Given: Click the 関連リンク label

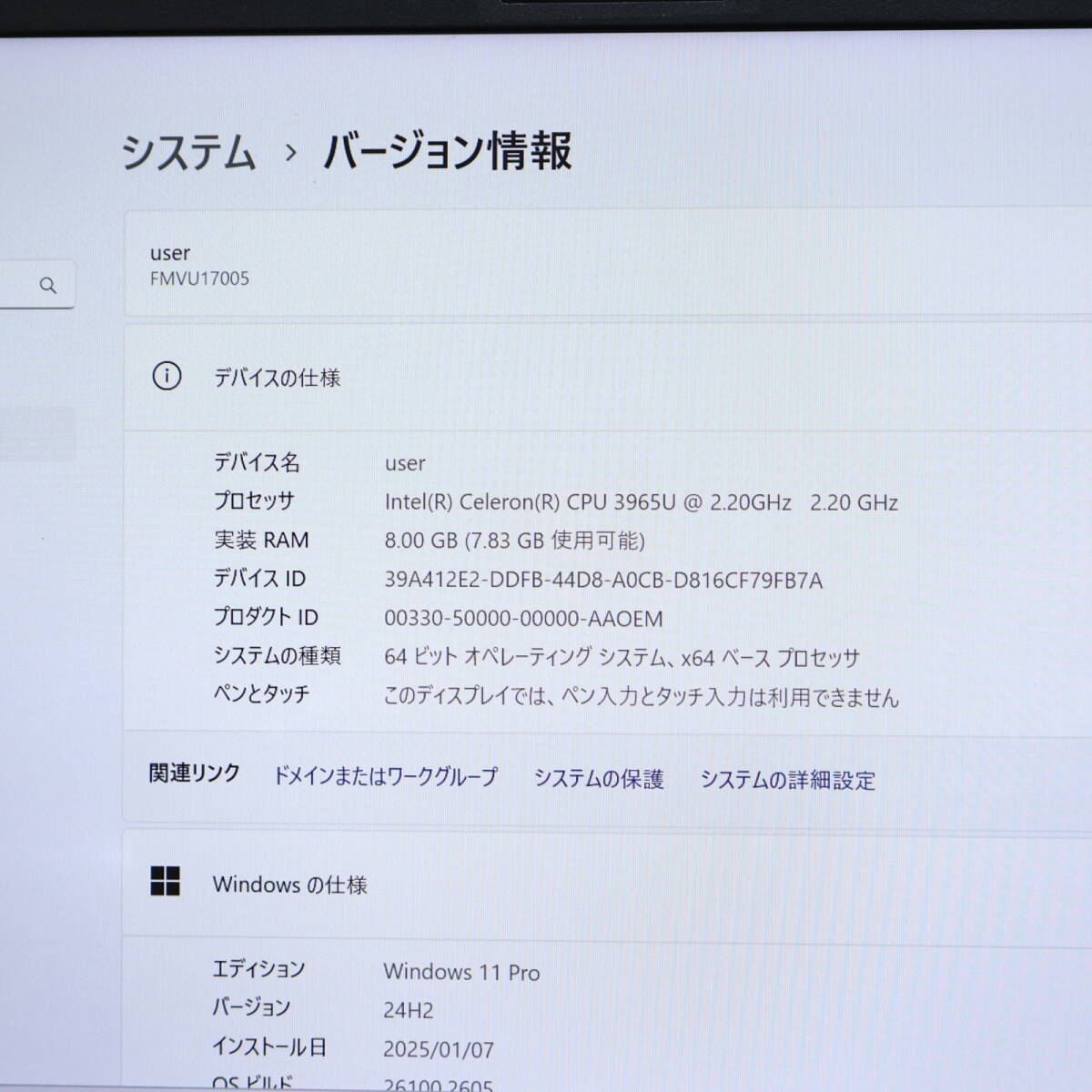Looking at the screenshot, I should click(194, 773).
